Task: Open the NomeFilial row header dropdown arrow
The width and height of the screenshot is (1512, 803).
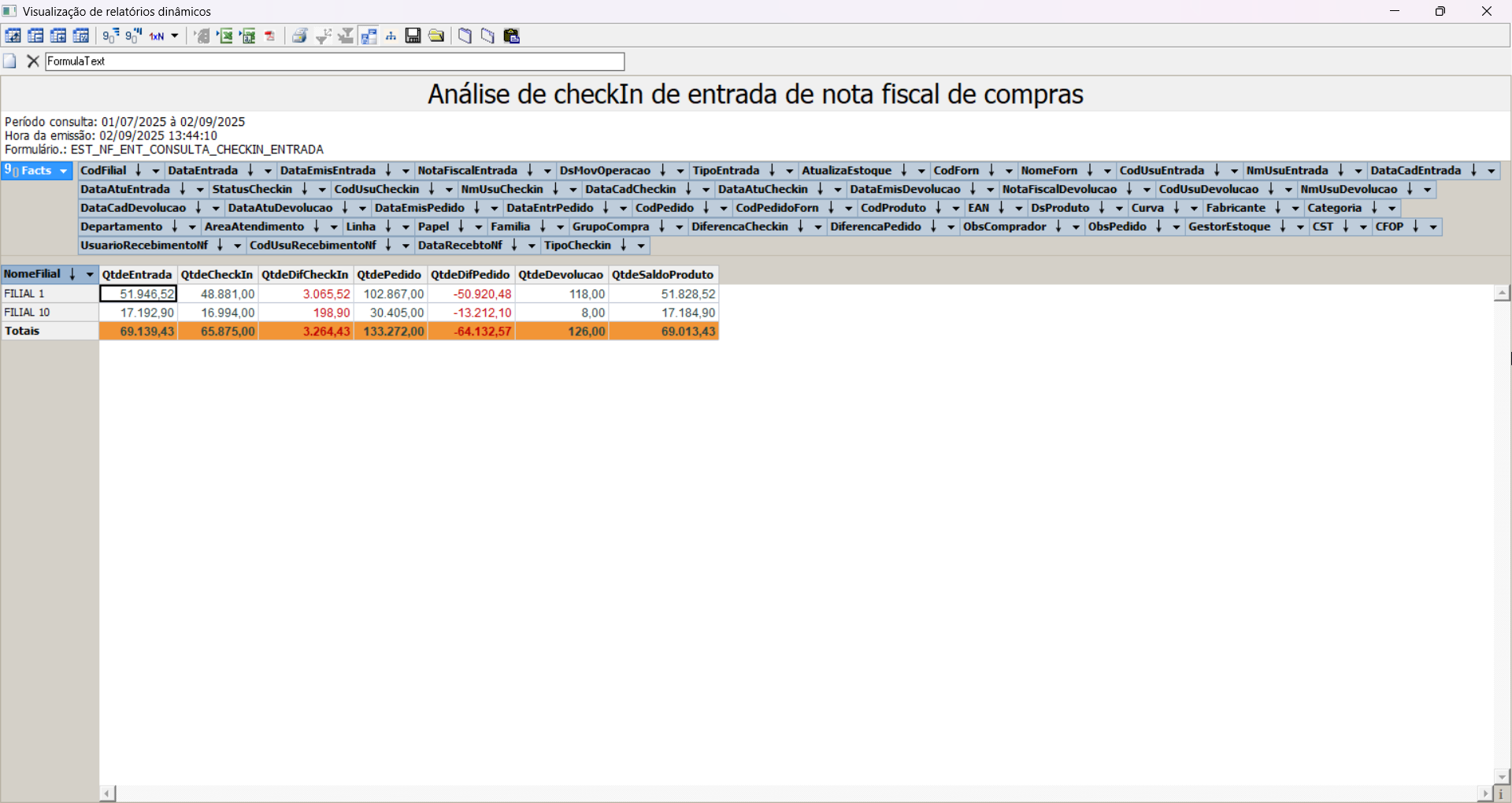Action: click(x=90, y=275)
